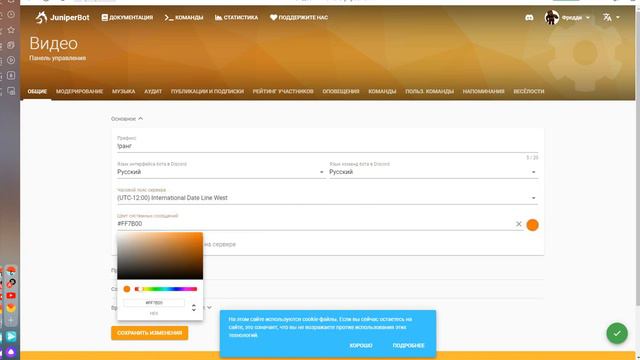Screen dimensions: 640x360
Task: Click the color preview dot in picker
Action: tap(127, 289)
